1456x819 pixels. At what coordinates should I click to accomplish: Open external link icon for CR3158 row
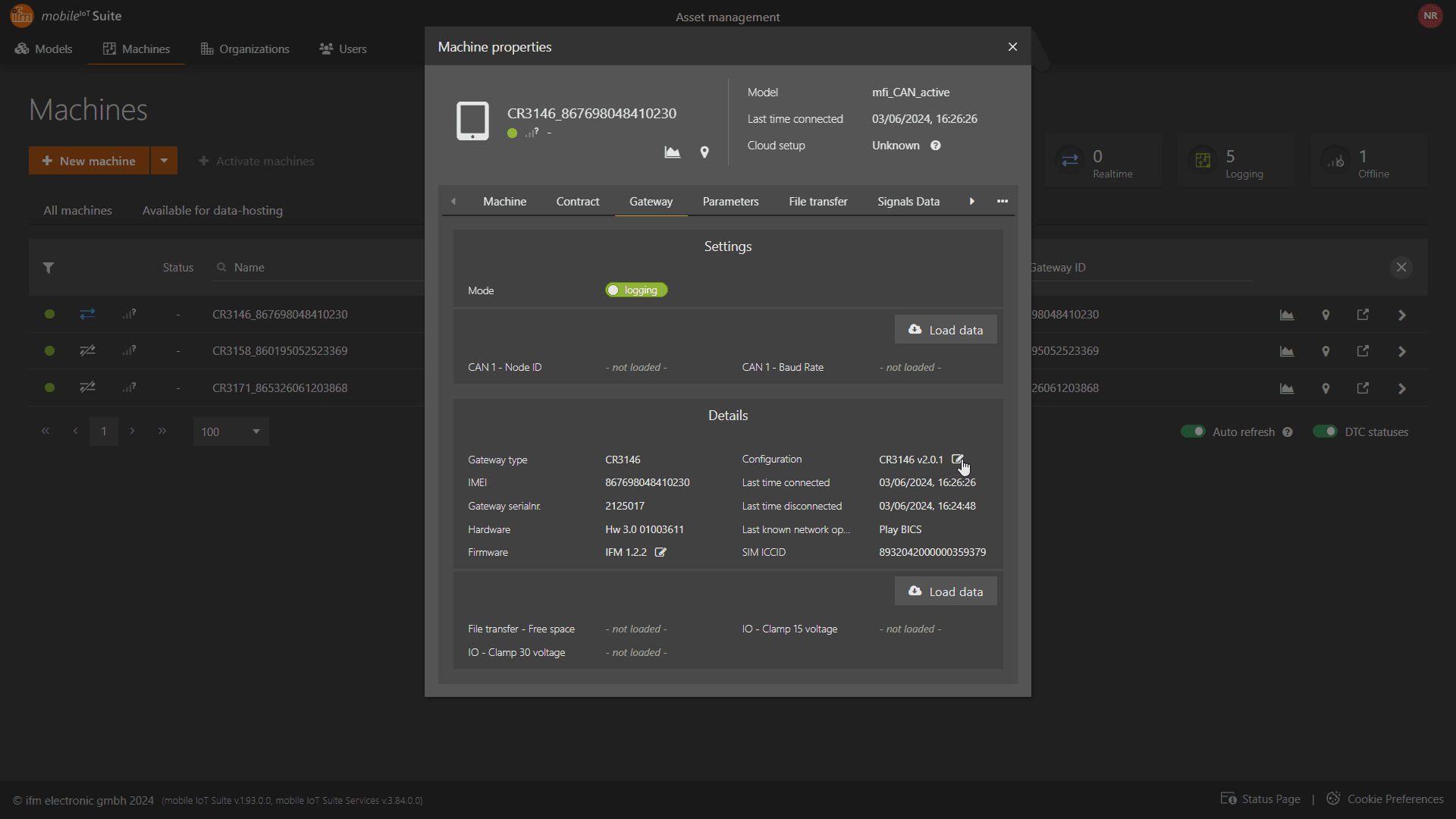pos(1363,351)
